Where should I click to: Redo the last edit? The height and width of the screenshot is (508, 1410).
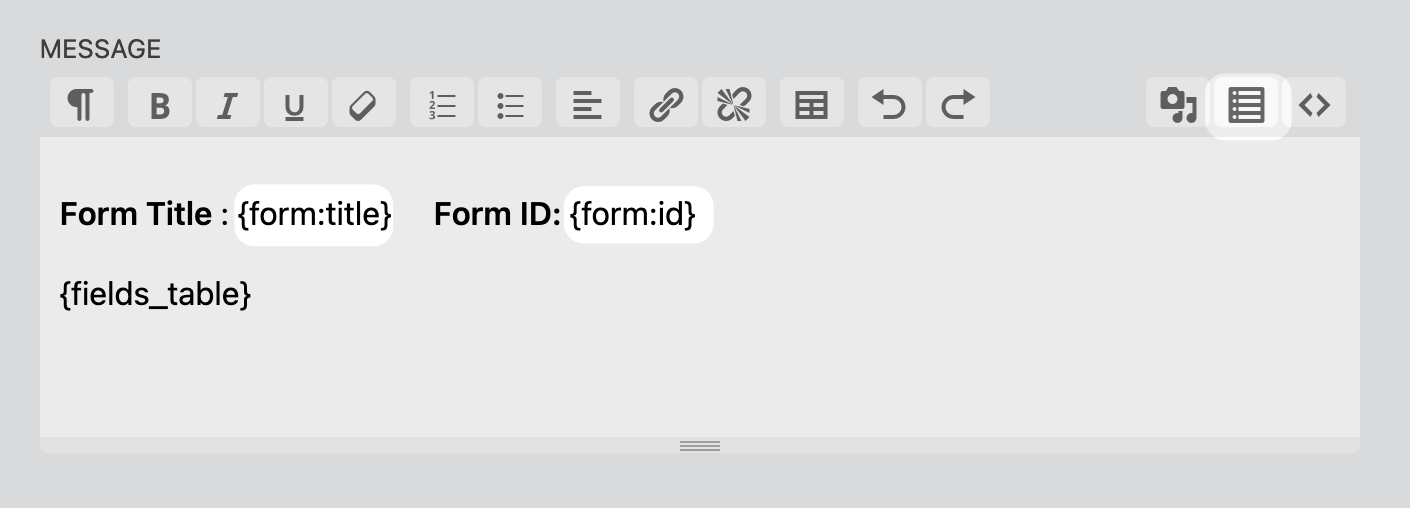(x=957, y=102)
